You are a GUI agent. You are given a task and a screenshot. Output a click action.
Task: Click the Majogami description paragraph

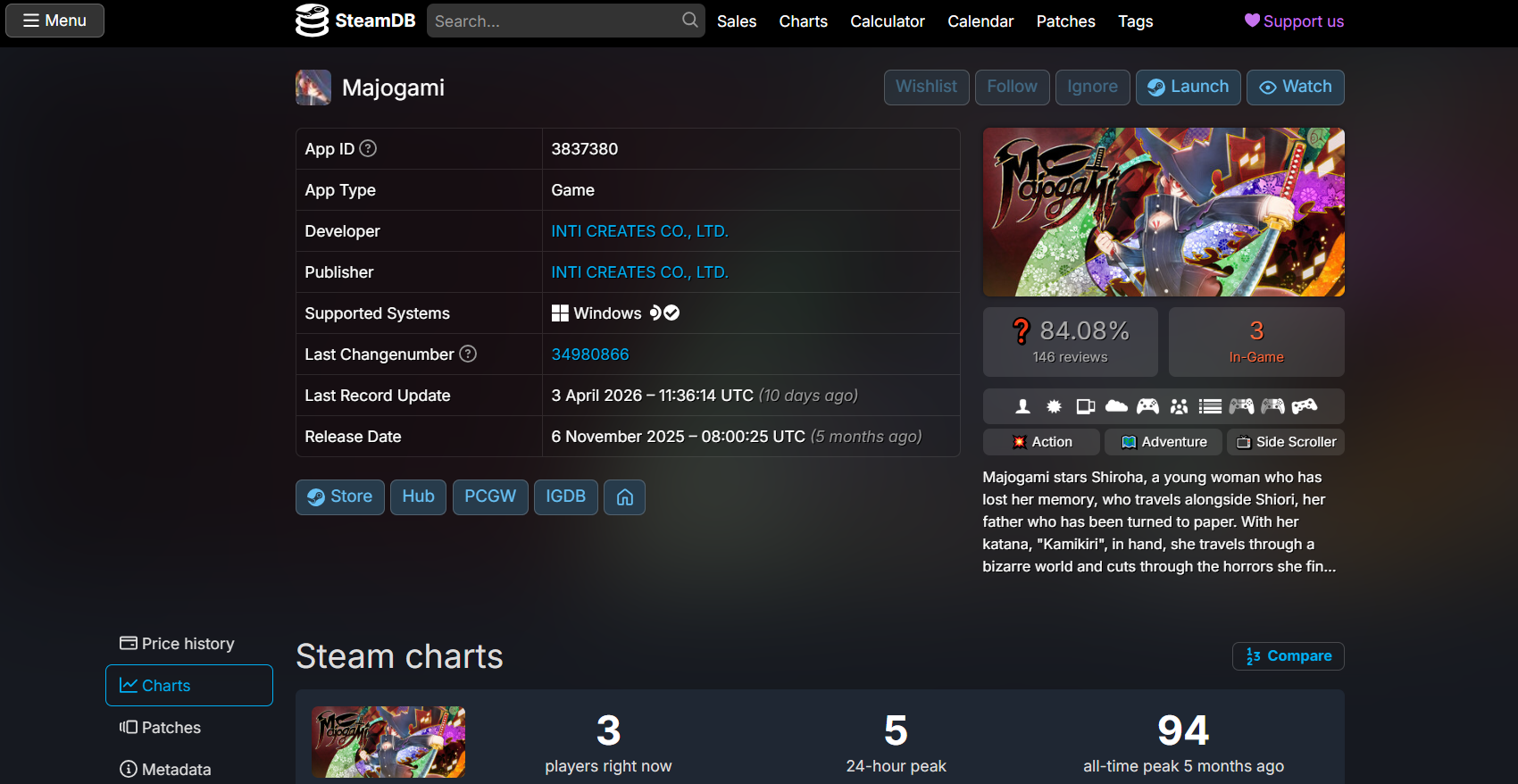(1160, 522)
